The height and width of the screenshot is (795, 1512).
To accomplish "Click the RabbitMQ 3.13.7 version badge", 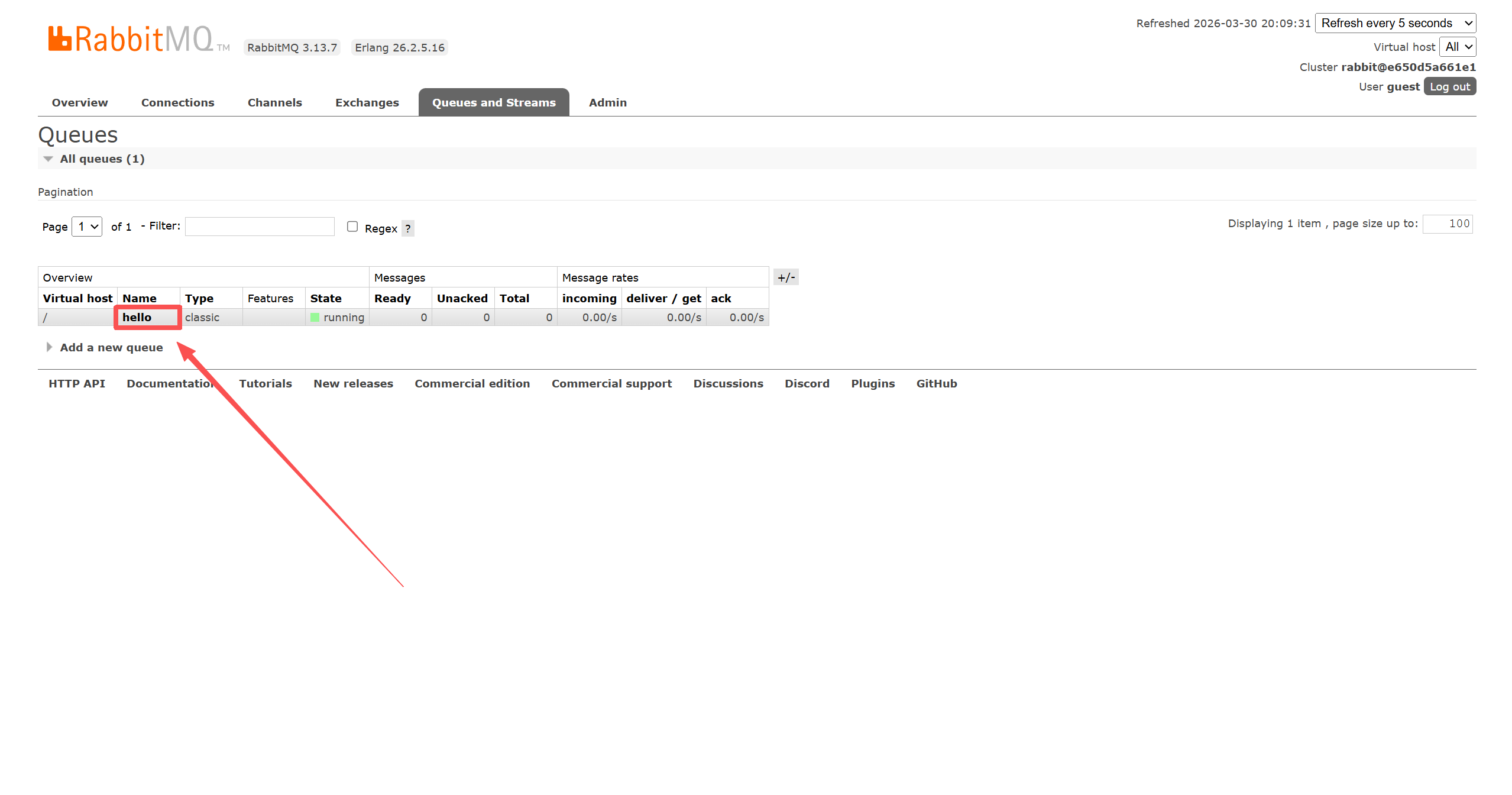I will click(x=292, y=47).
